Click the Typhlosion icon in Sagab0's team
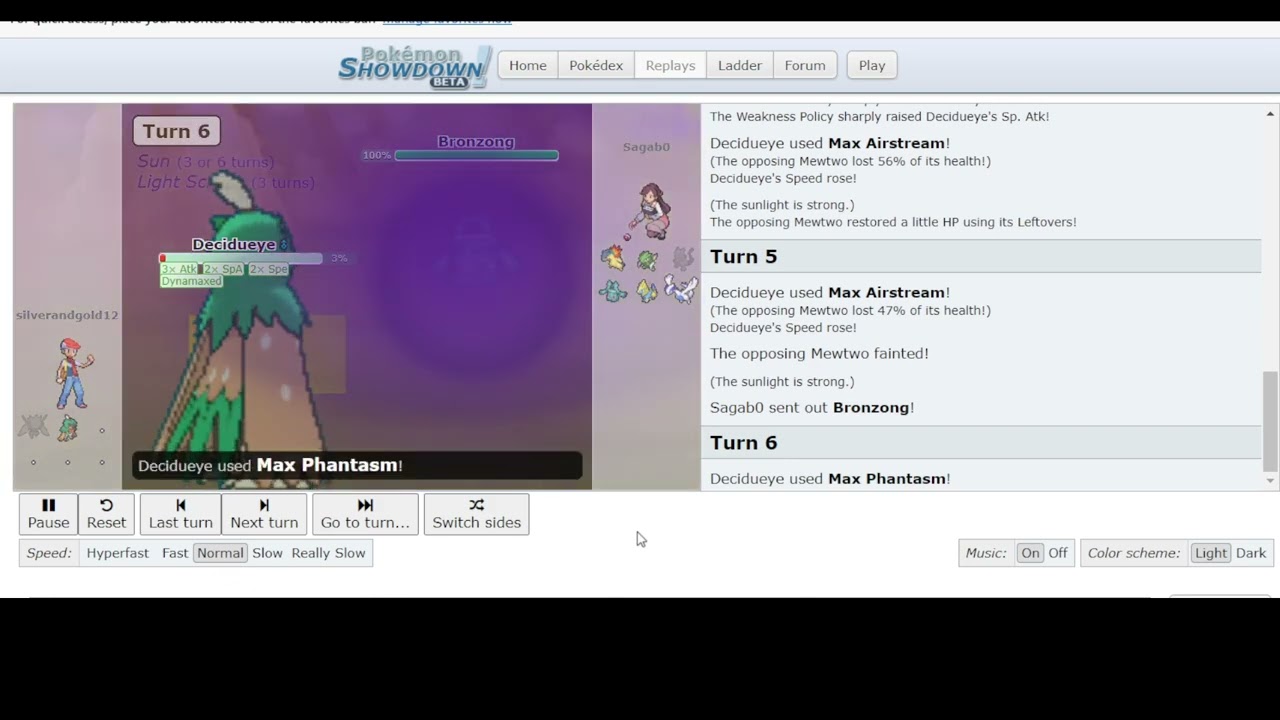 (x=613, y=259)
